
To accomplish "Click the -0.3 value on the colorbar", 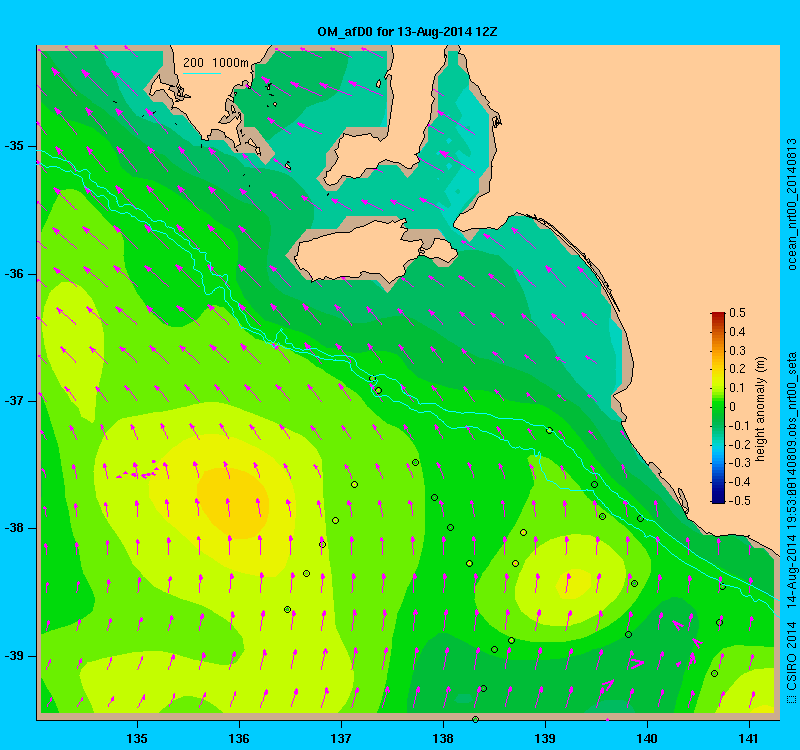I will click(x=738, y=463).
